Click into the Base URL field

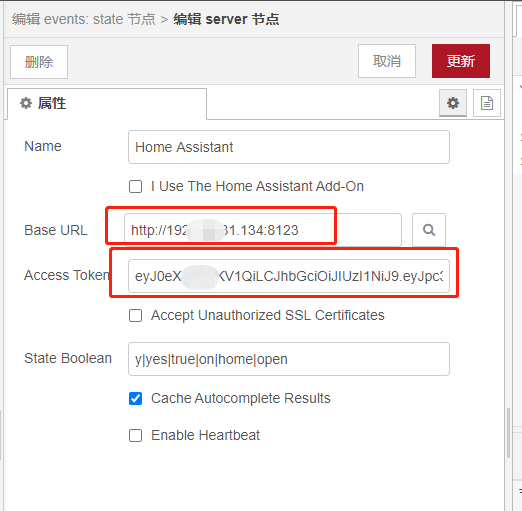click(x=263, y=230)
